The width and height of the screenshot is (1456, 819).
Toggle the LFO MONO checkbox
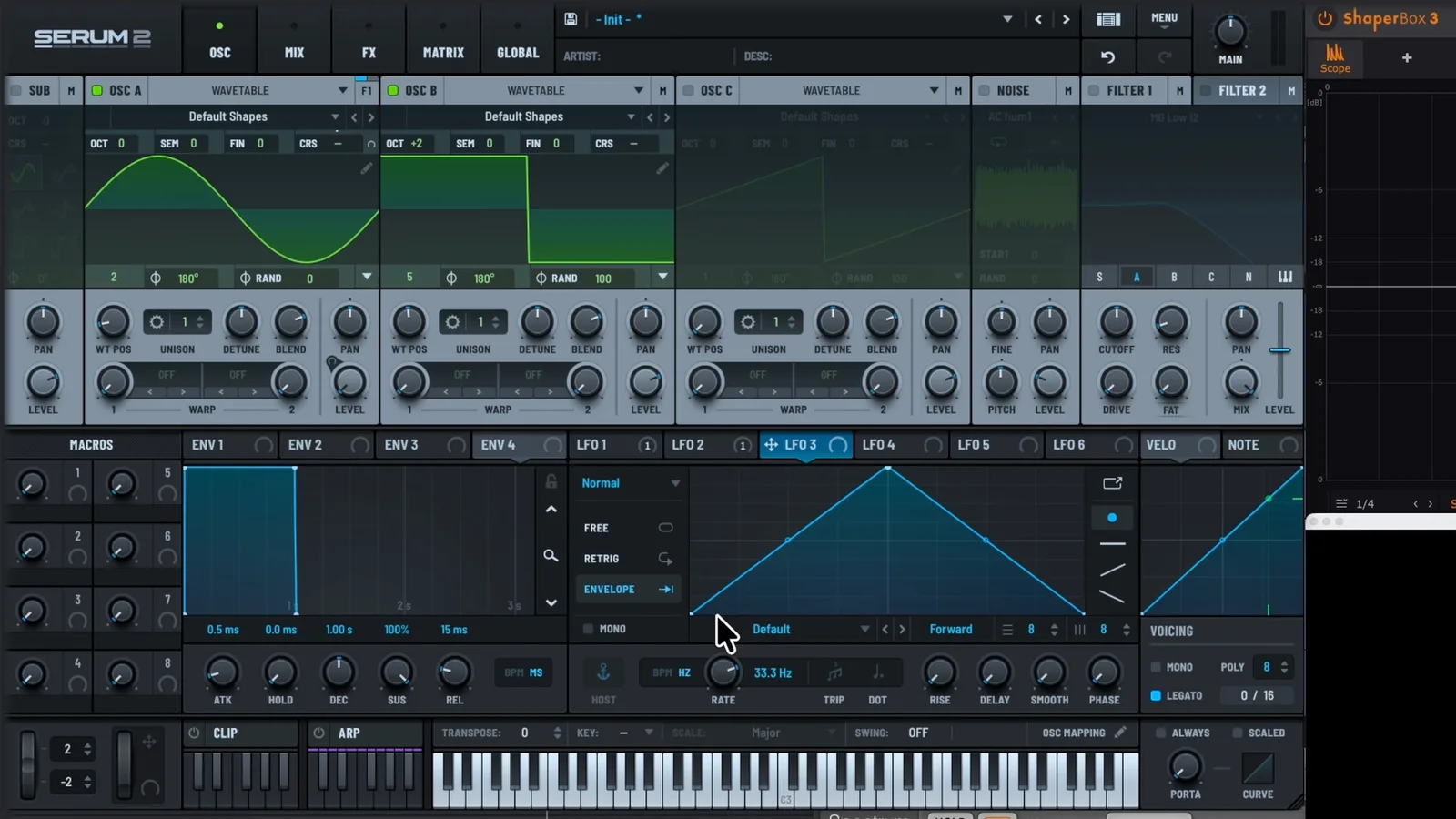pos(588,629)
